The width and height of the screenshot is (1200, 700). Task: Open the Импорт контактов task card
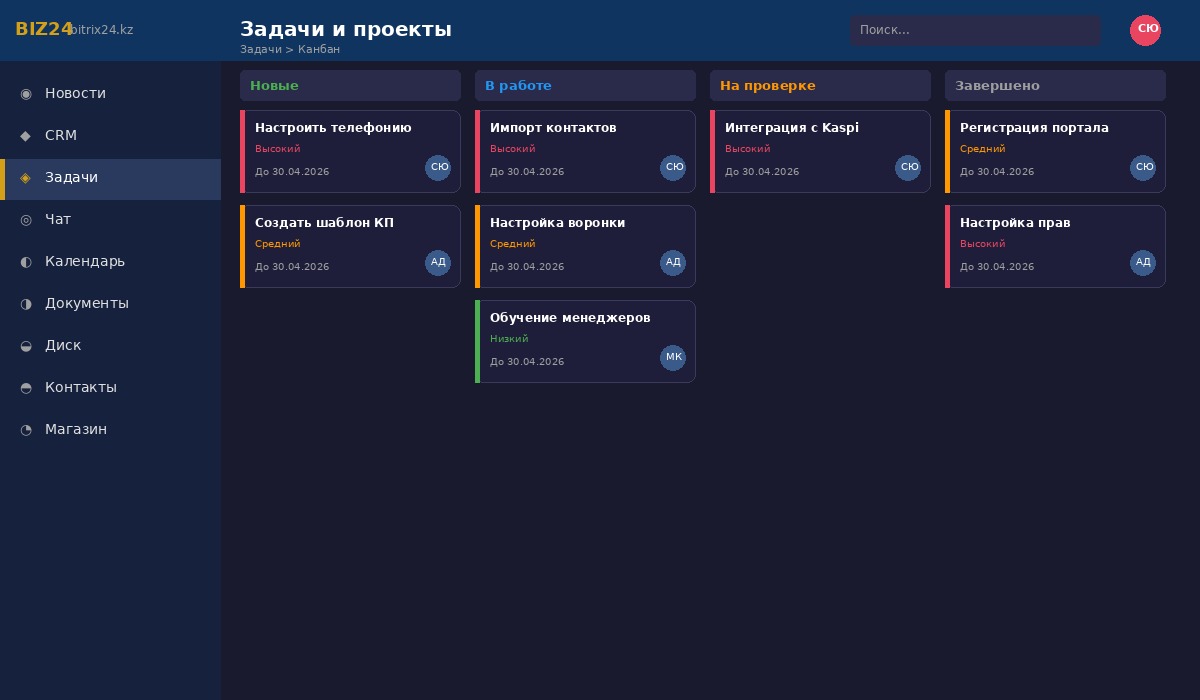coord(585,151)
